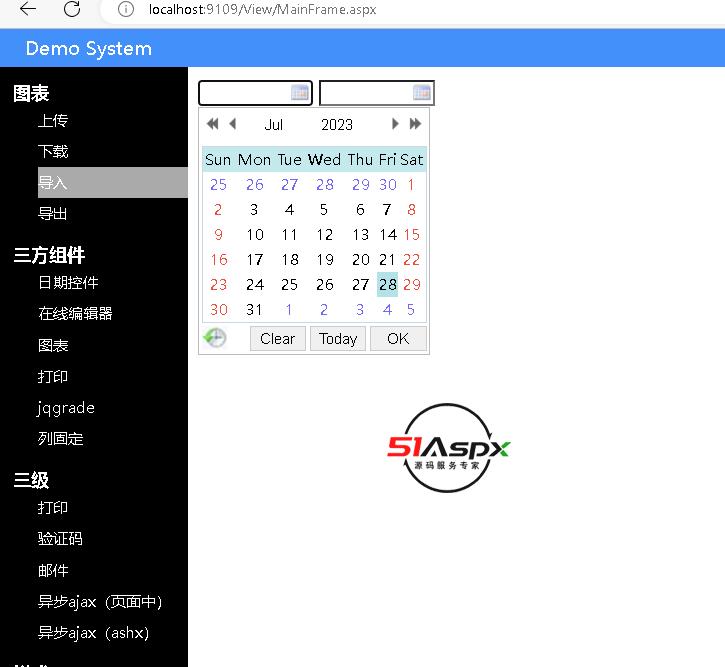The width and height of the screenshot is (725, 667).
Task: Select July 15 in calendar
Action: point(411,234)
